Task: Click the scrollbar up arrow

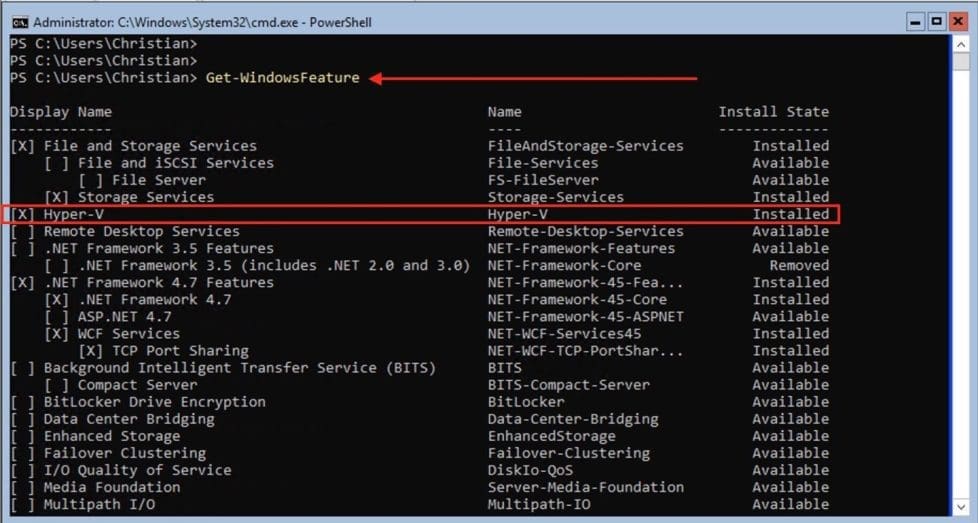Action: (x=961, y=44)
